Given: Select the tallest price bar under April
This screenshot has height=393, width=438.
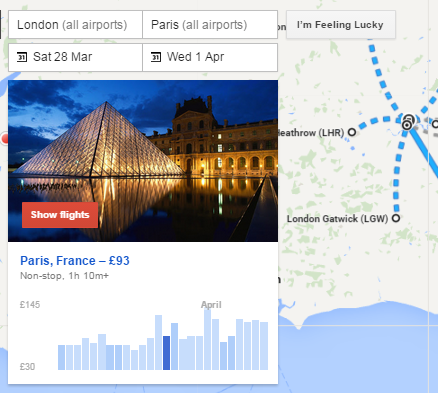Looking at the screenshot, I should (207, 340).
